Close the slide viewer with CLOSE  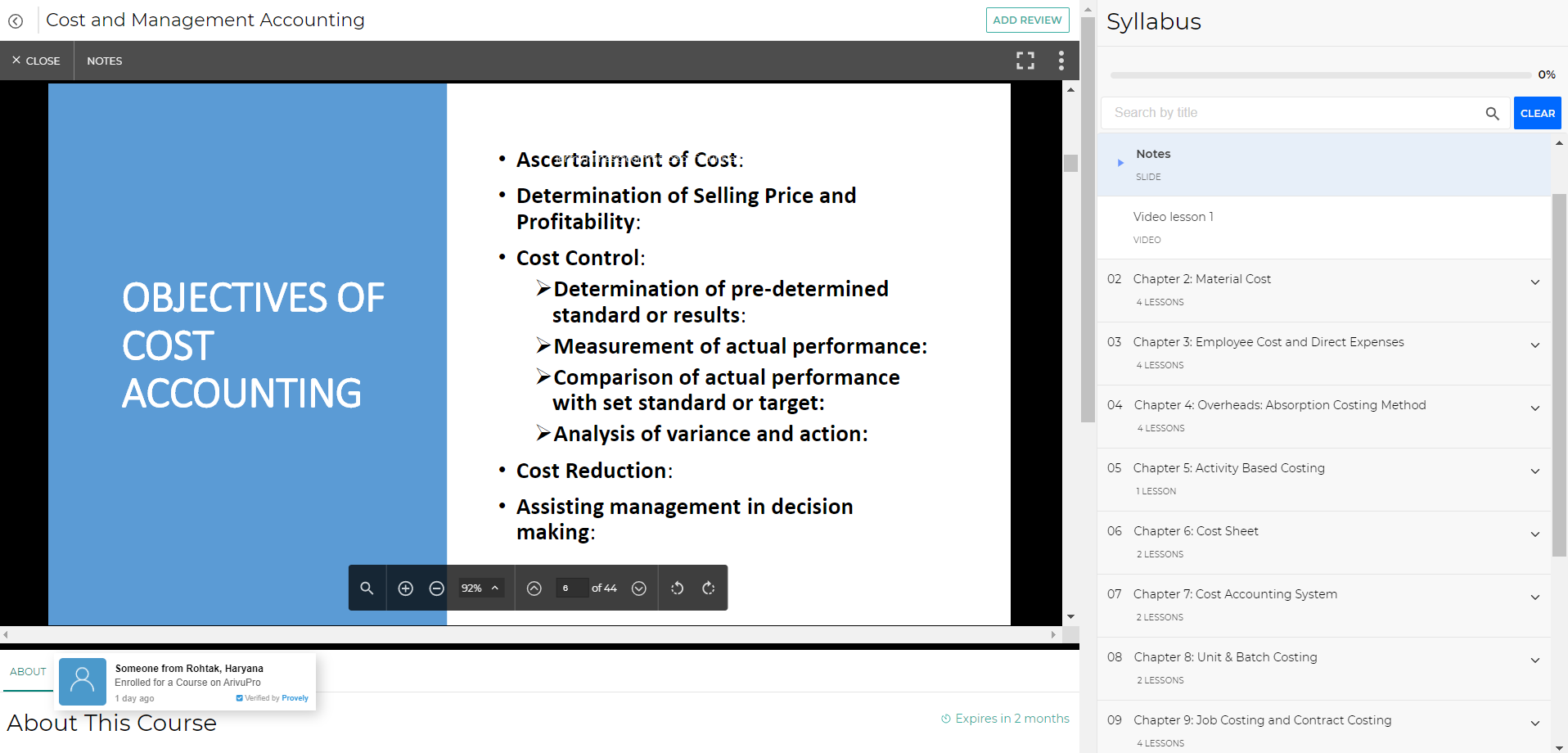pyautogui.click(x=36, y=61)
